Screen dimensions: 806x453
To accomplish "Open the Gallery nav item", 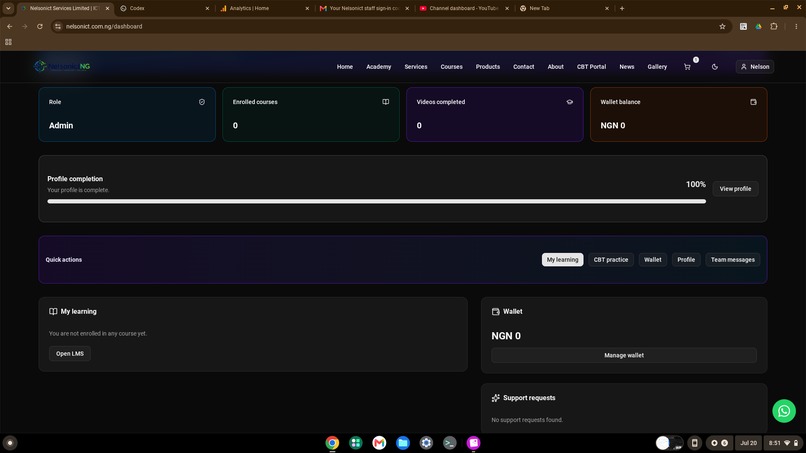I will point(657,67).
